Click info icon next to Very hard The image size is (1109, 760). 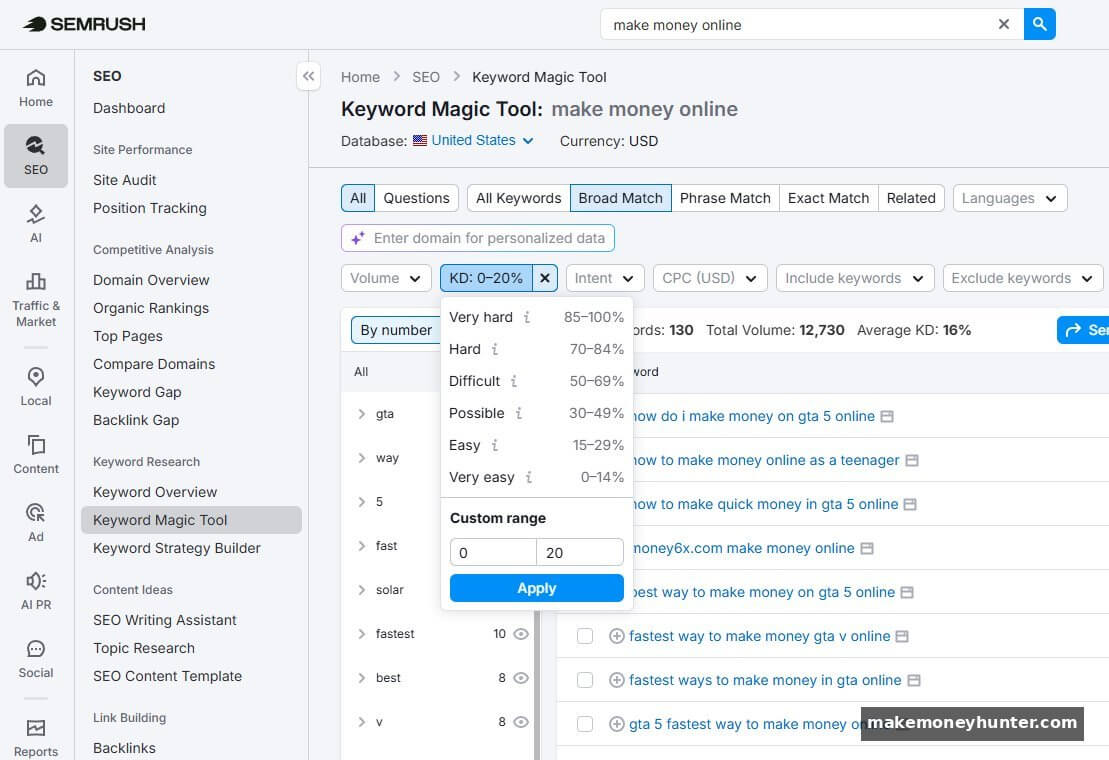coord(527,317)
